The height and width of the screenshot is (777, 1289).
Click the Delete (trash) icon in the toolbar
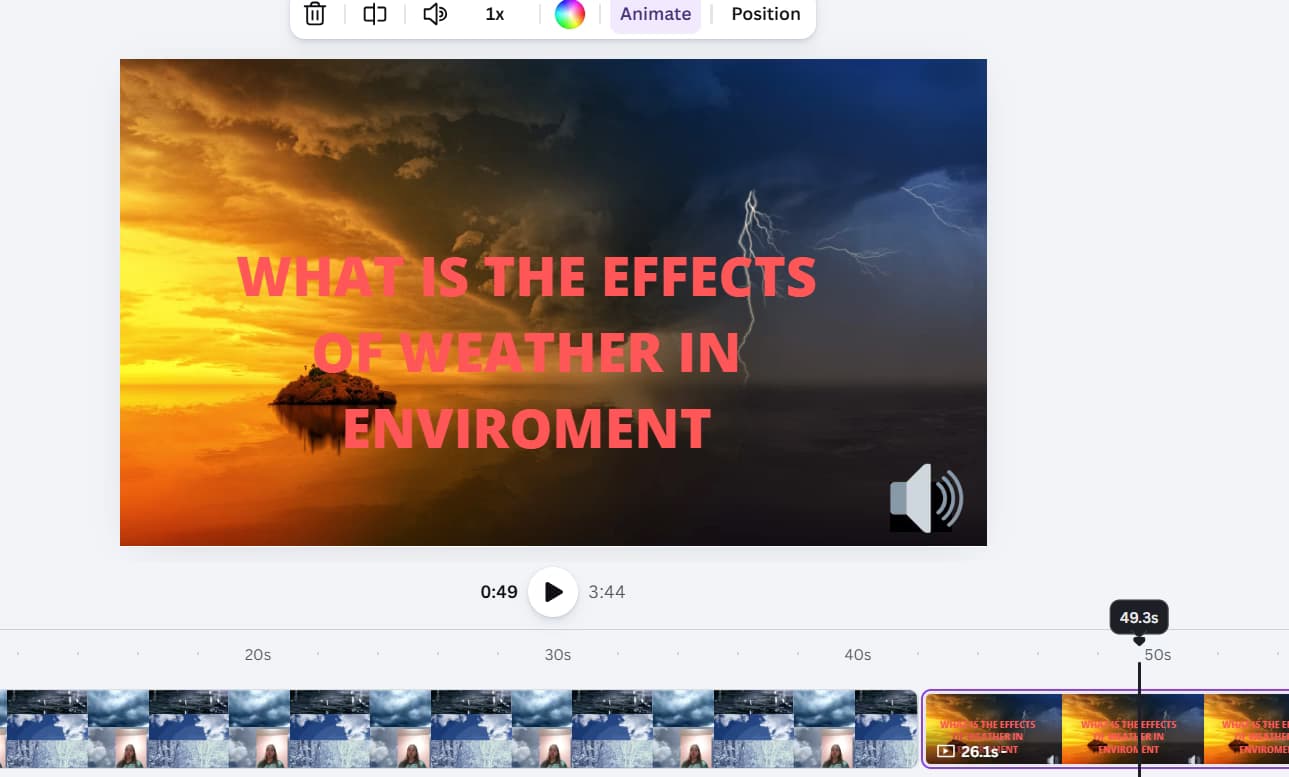point(315,14)
